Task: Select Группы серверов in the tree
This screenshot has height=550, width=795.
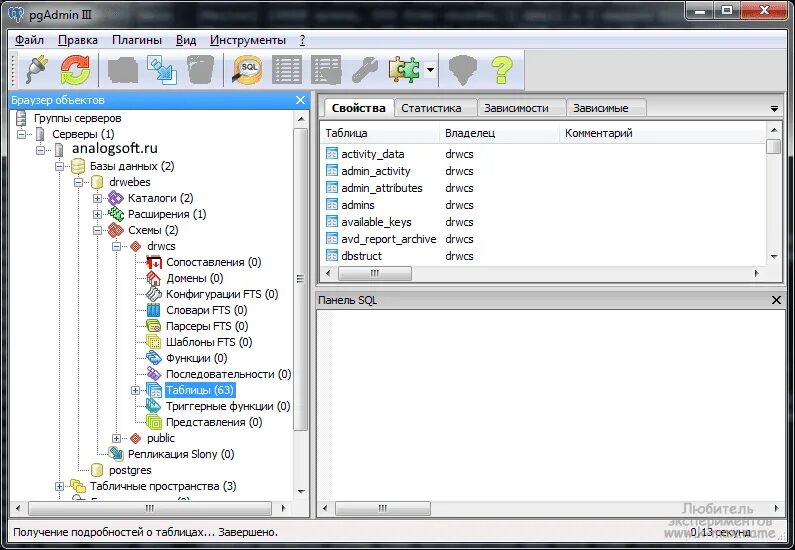Action: [78, 118]
